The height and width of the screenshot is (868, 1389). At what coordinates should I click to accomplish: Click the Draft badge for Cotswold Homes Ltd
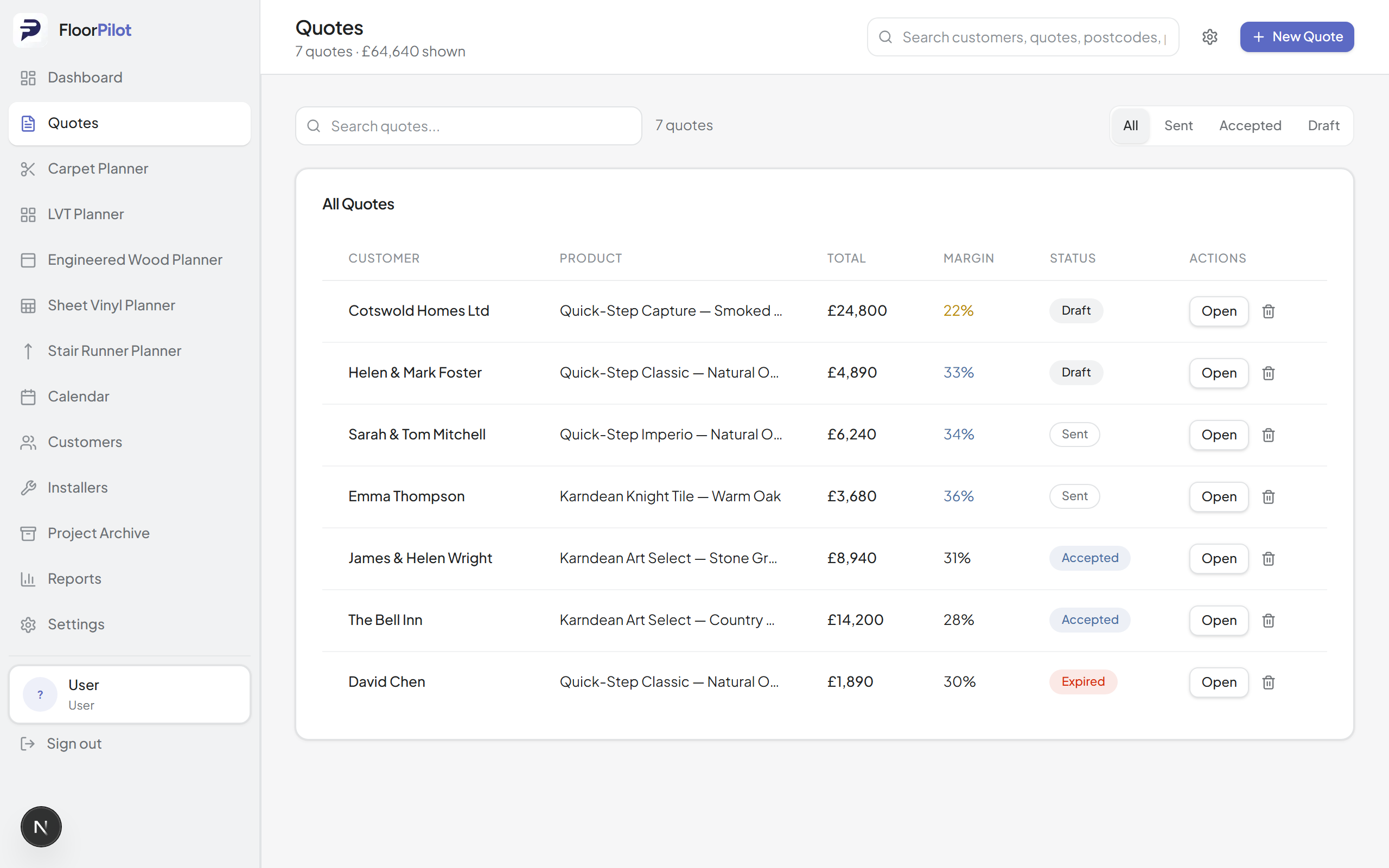click(1076, 310)
